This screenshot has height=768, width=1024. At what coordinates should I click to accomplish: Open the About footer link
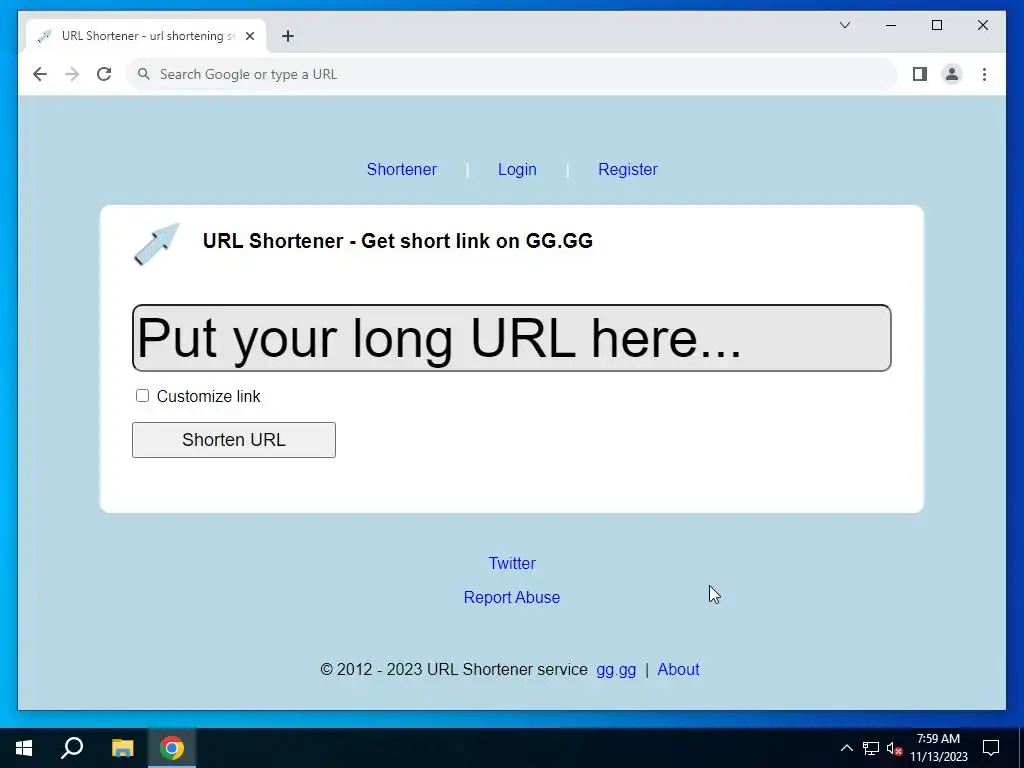tap(679, 670)
